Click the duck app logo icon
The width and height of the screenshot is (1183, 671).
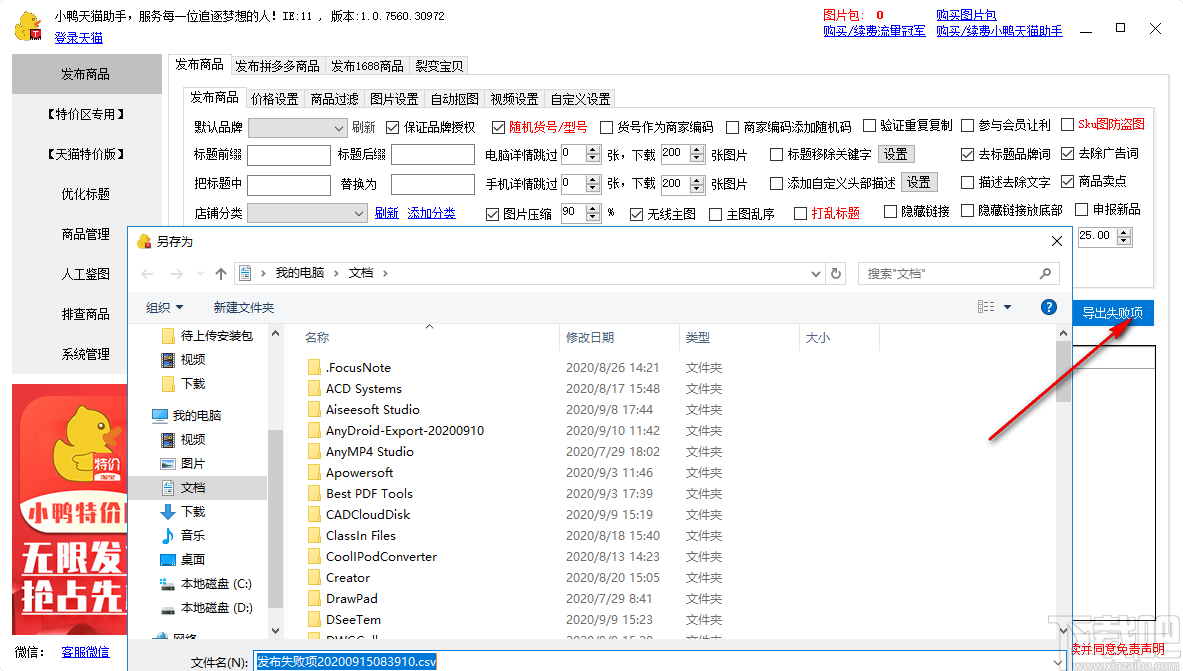29,26
